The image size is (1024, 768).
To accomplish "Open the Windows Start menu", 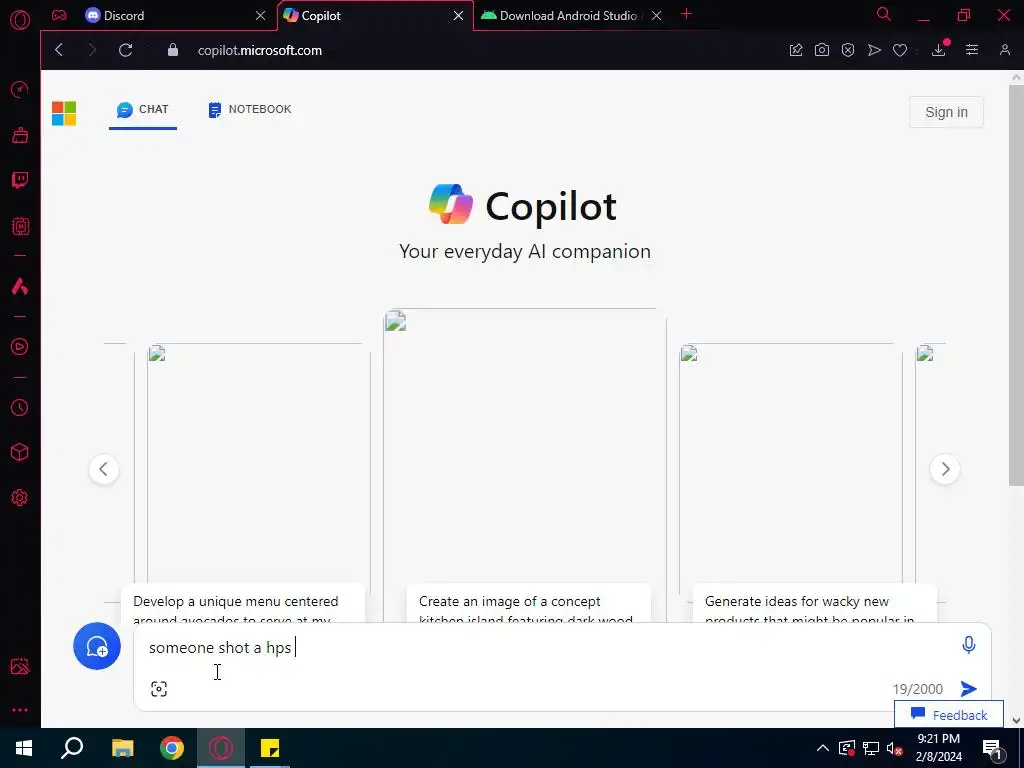I will pos(24,748).
